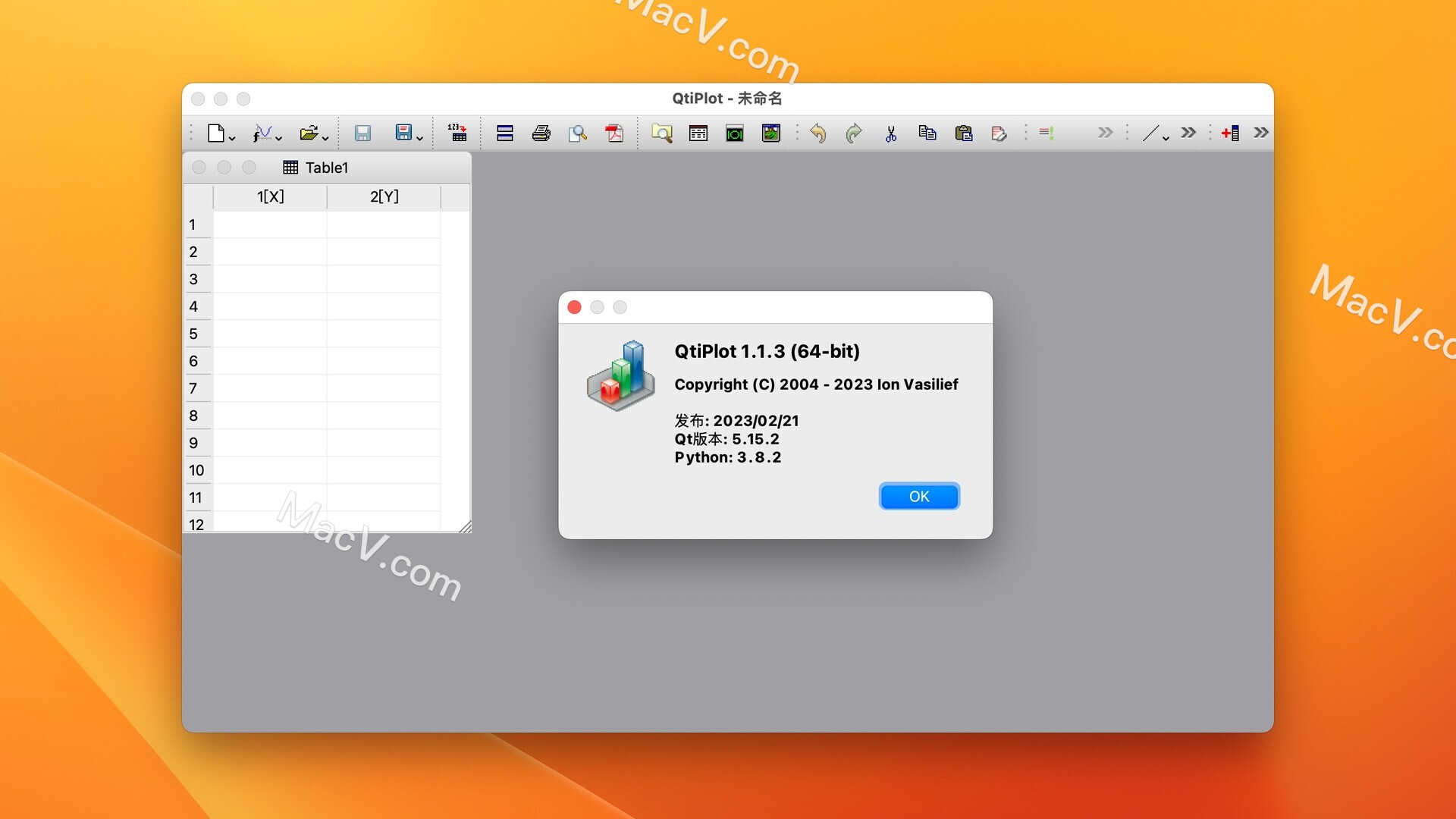1456x819 pixels.
Task: Select the 2[Y] column header in Table1
Action: (384, 196)
